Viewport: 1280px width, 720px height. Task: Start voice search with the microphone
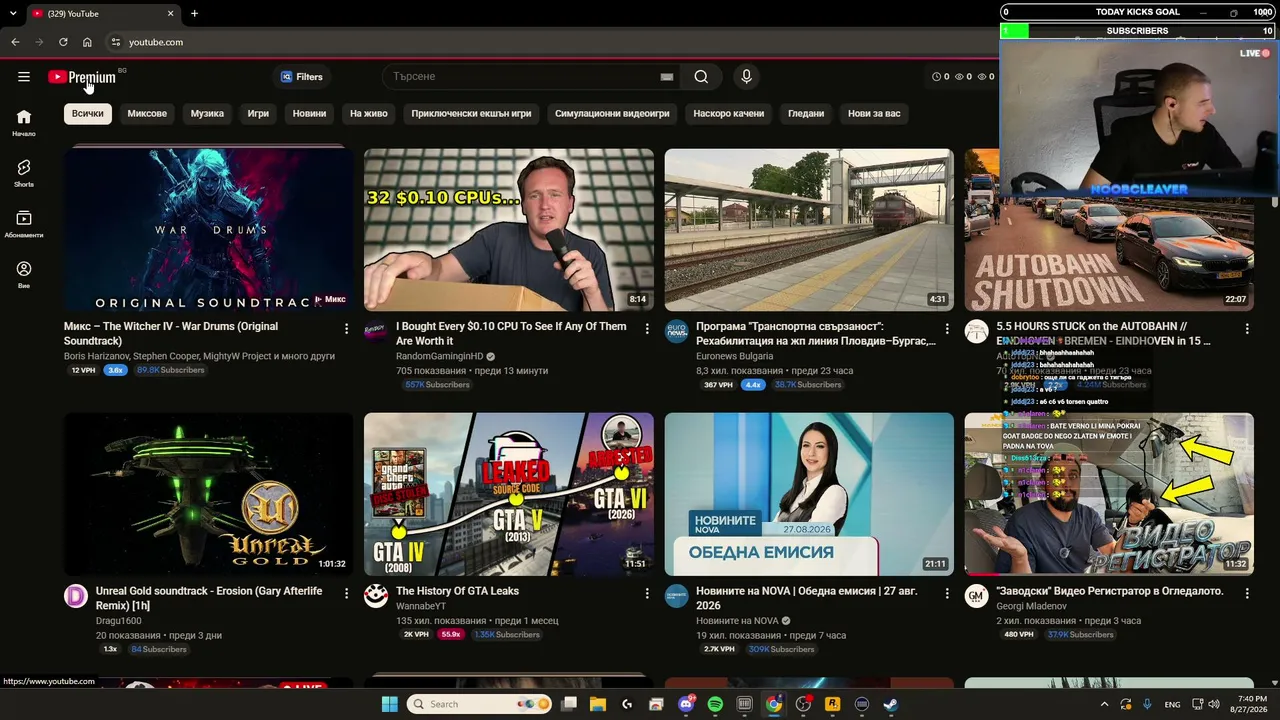click(746, 77)
